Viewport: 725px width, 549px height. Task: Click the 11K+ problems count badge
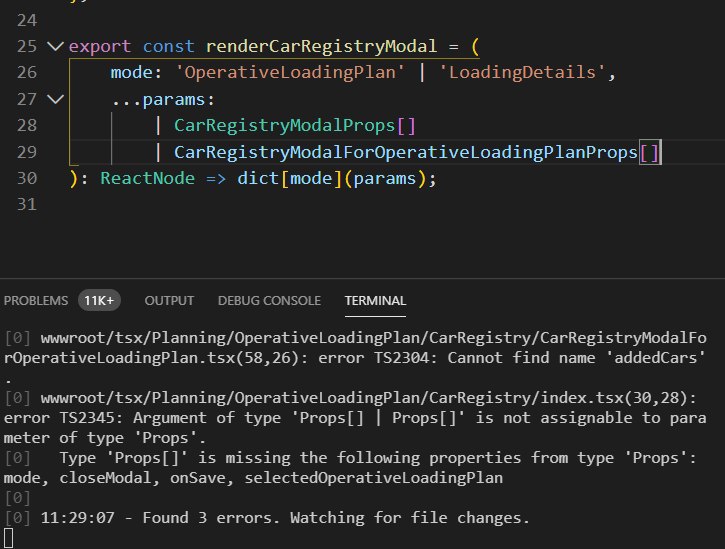(x=99, y=301)
